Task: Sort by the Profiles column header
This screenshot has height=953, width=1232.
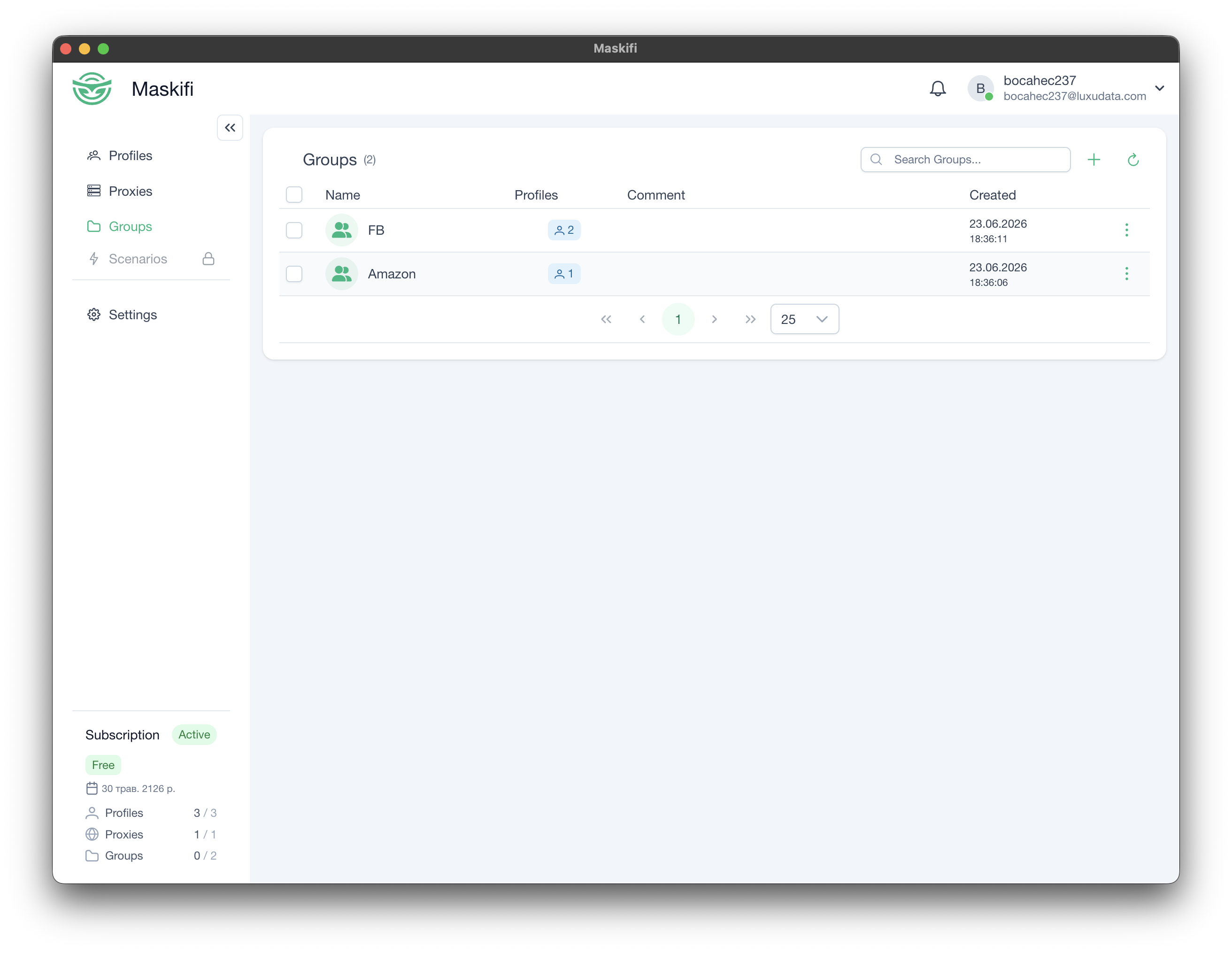Action: pyautogui.click(x=536, y=195)
